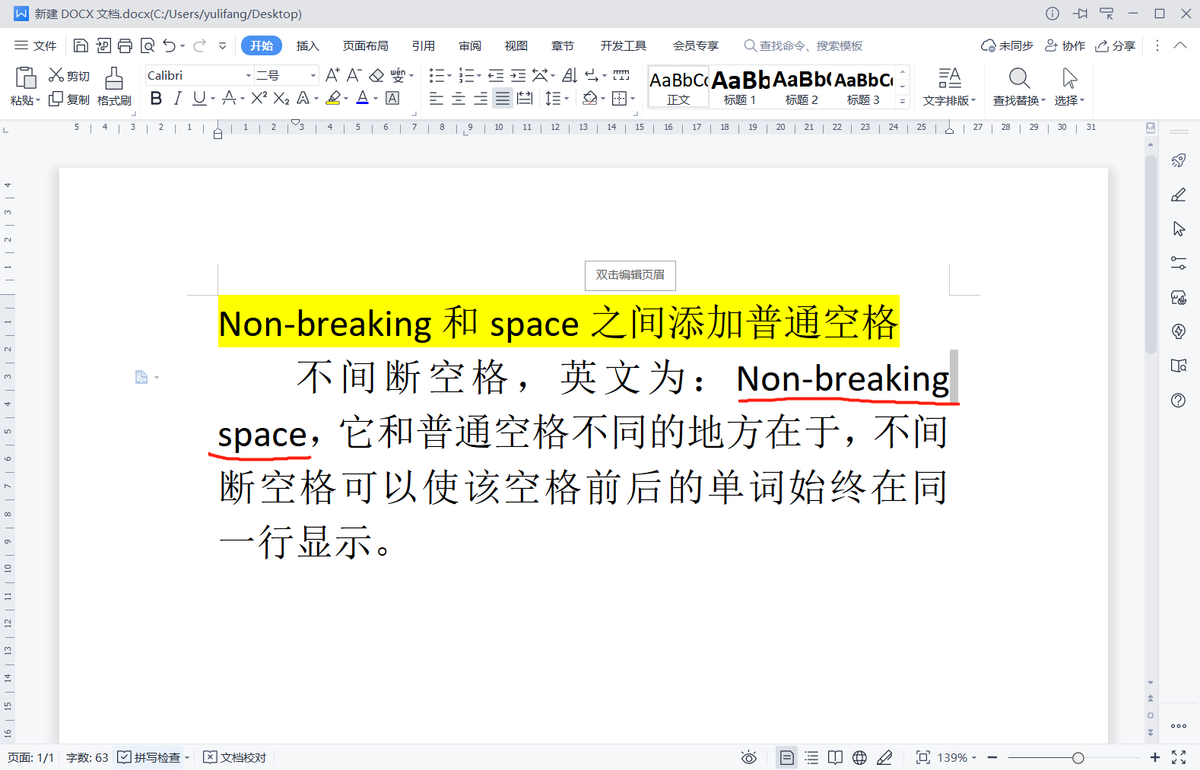Image resolution: width=1200 pixels, height=770 pixels.
Task: Open bullet list style dropdown arrow
Action: [450, 76]
